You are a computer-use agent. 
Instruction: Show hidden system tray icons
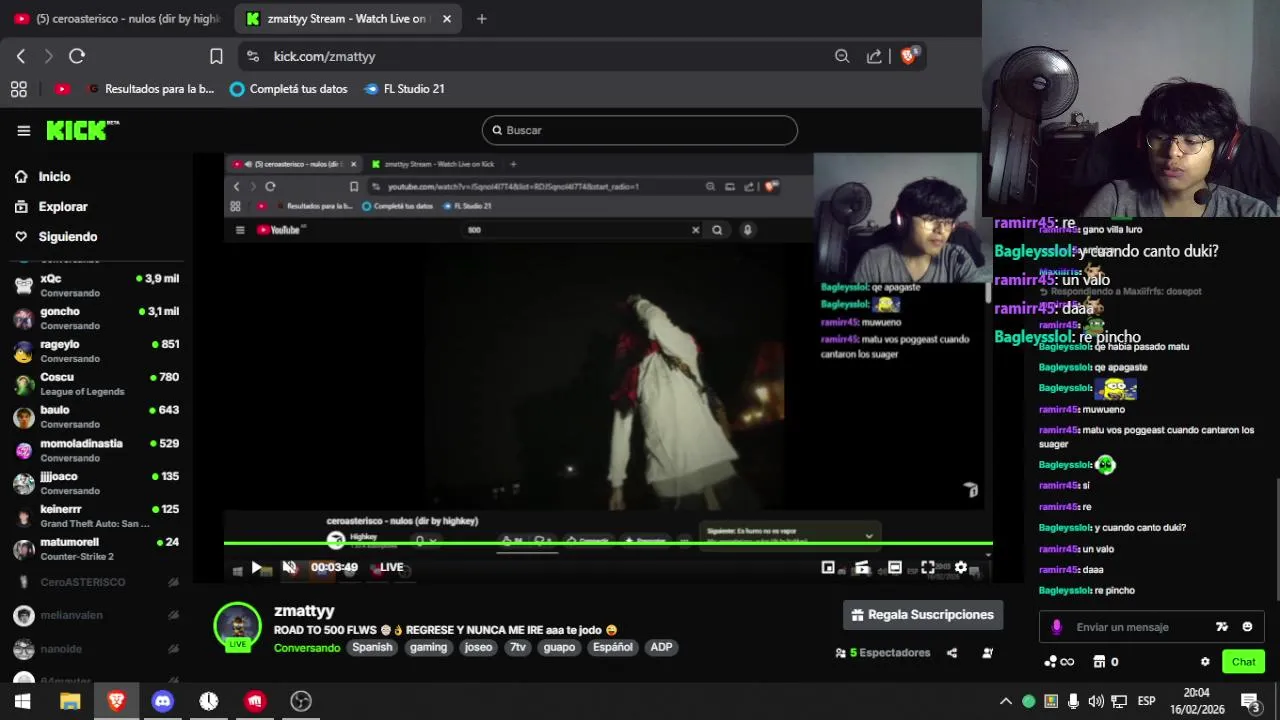1006,701
